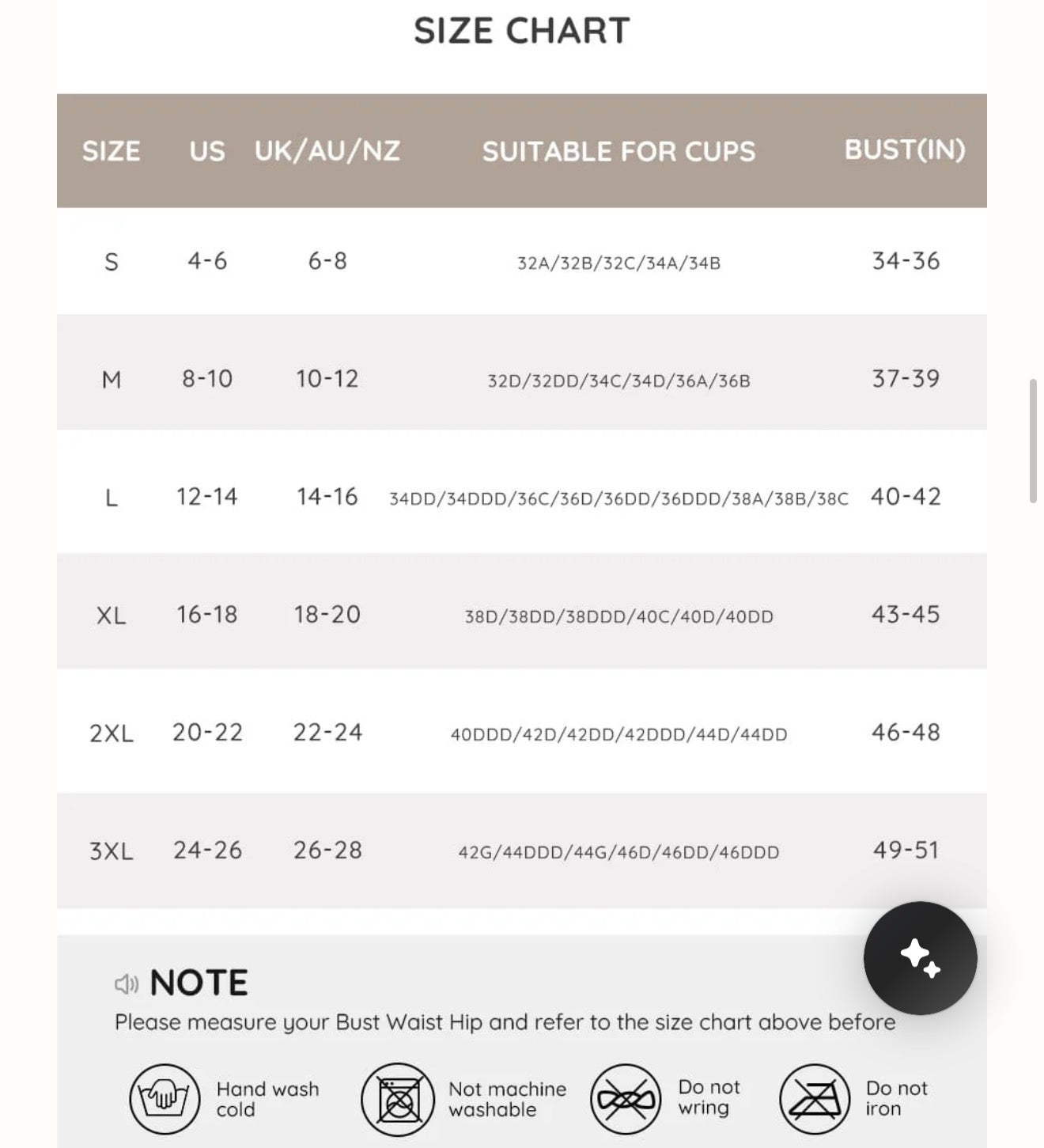Select the SIZE column header
1044x1148 pixels.
click(112, 151)
